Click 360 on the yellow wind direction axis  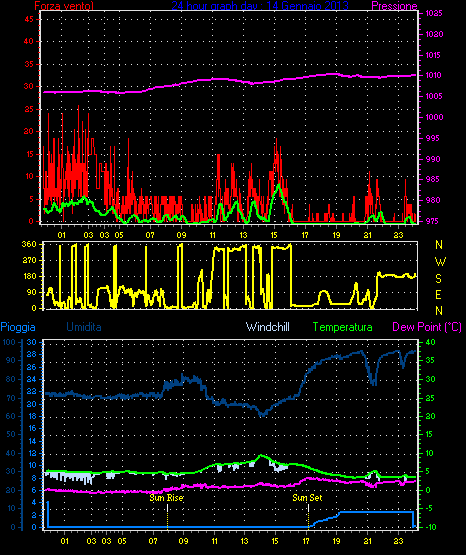(29, 244)
